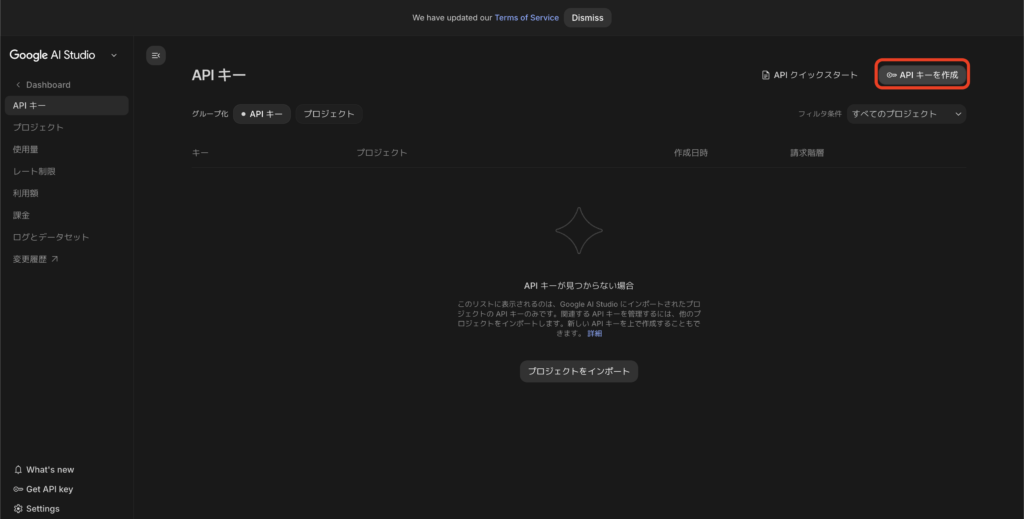Click the key icon in API キーを作成 button
1024x519 pixels.
(891, 75)
